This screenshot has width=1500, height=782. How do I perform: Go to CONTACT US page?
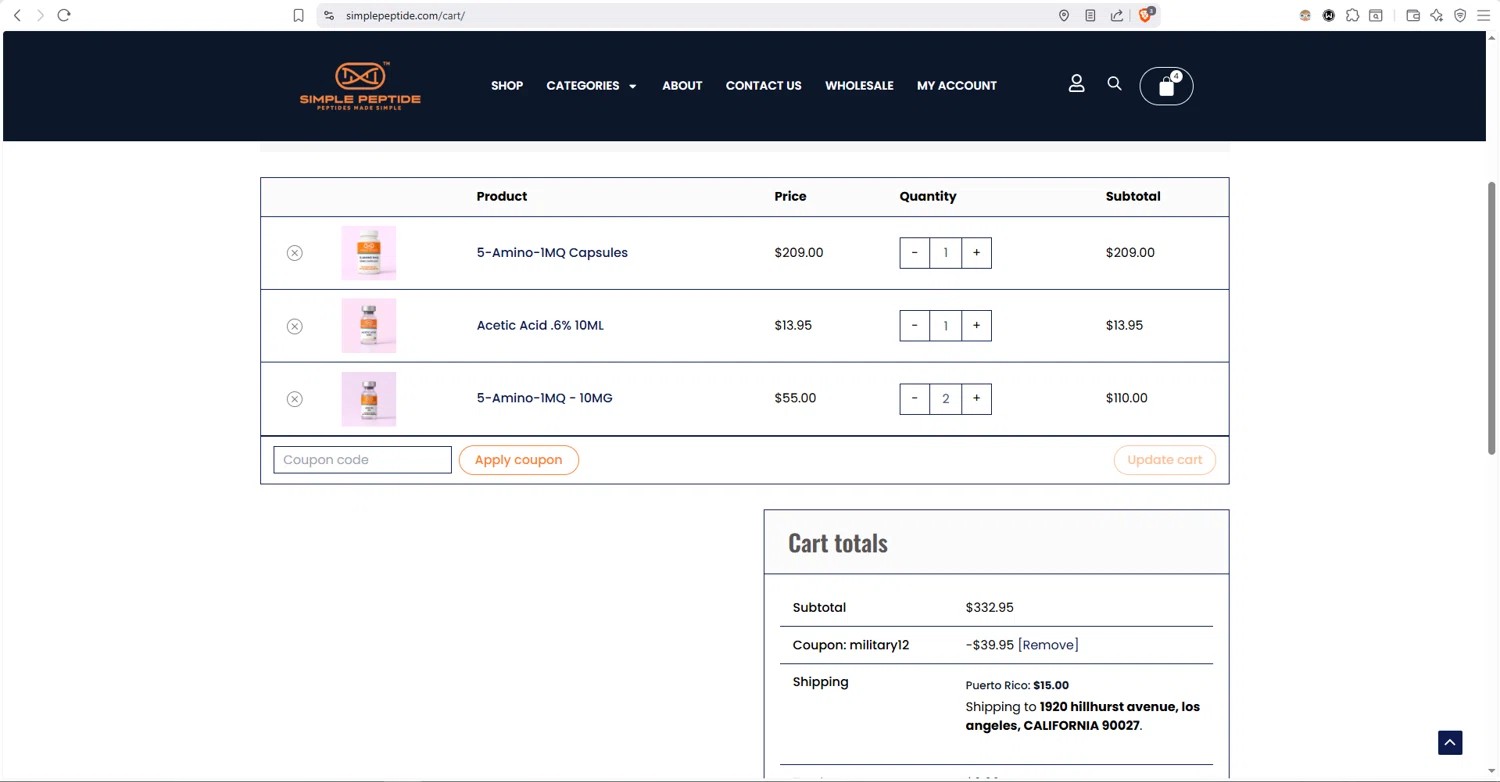[x=763, y=86]
